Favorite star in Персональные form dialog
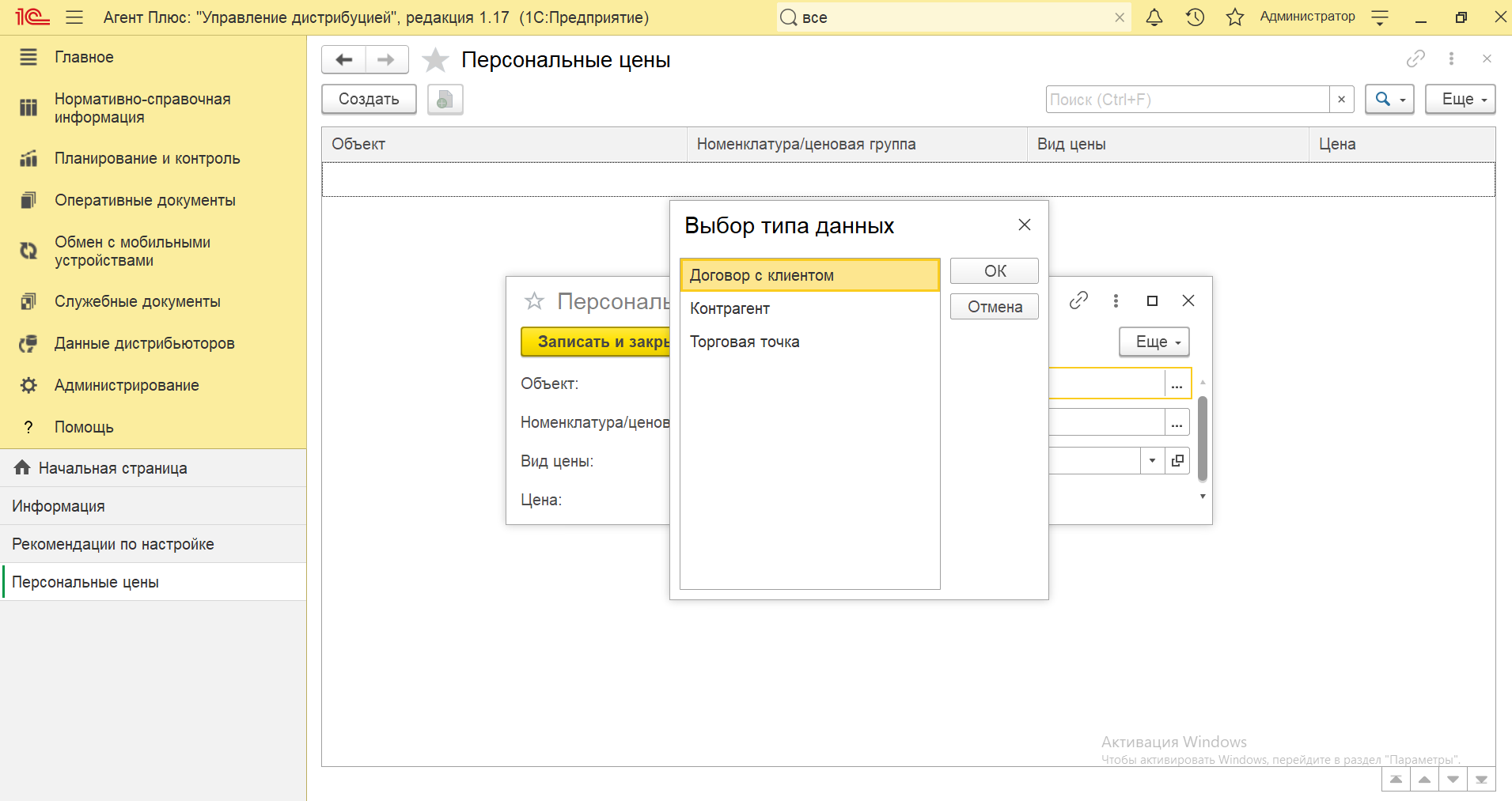 pyautogui.click(x=535, y=301)
